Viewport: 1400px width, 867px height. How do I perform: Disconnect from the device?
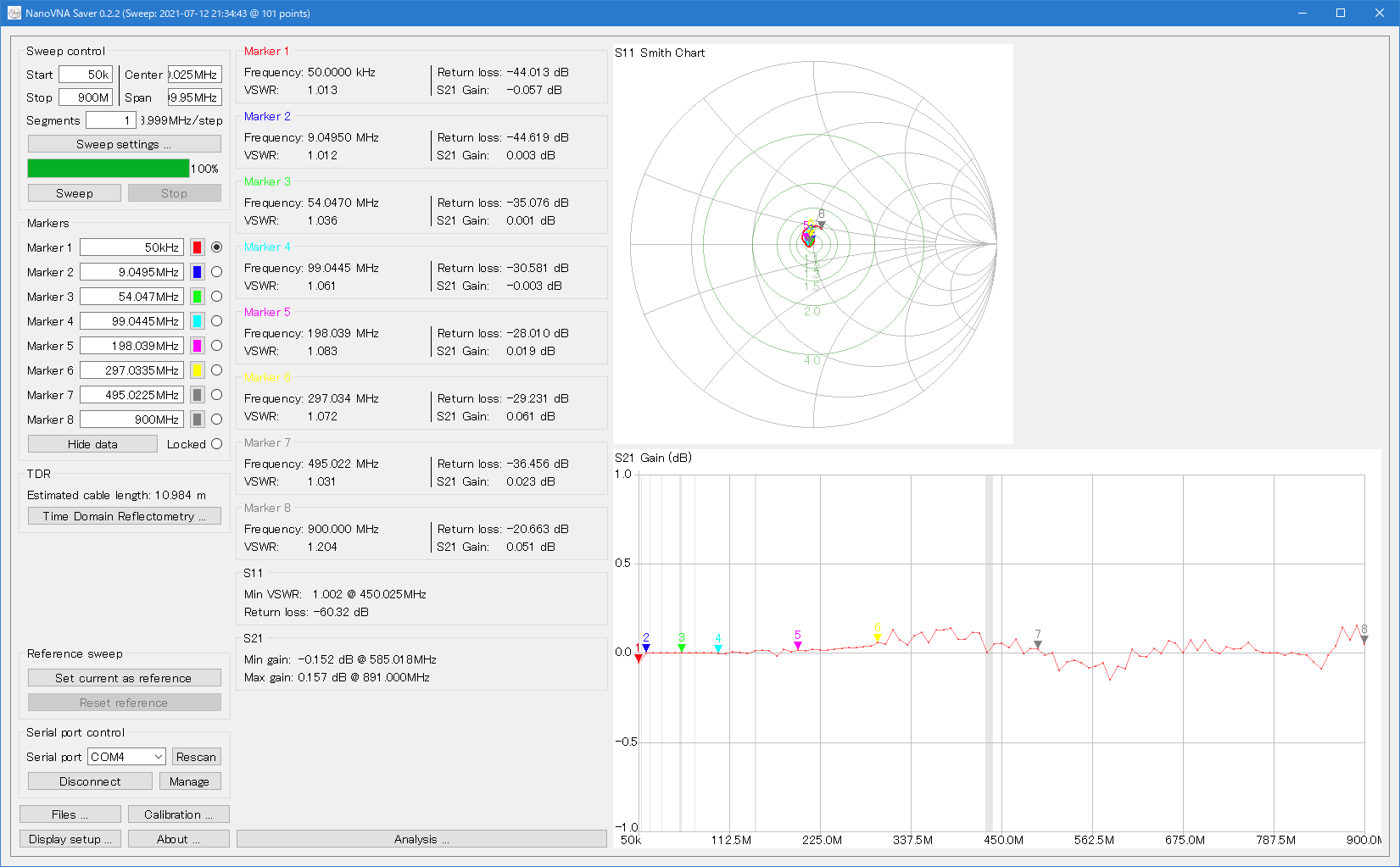(90, 781)
